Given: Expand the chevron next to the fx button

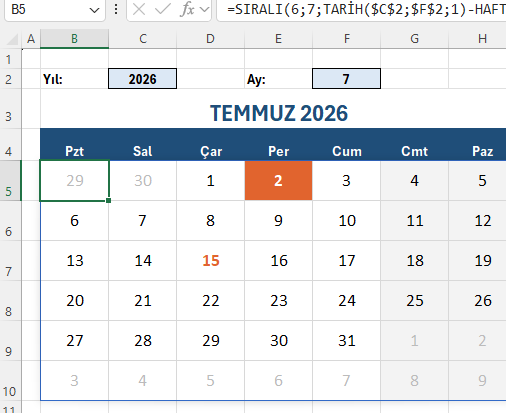Looking at the screenshot, I should (204, 9).
